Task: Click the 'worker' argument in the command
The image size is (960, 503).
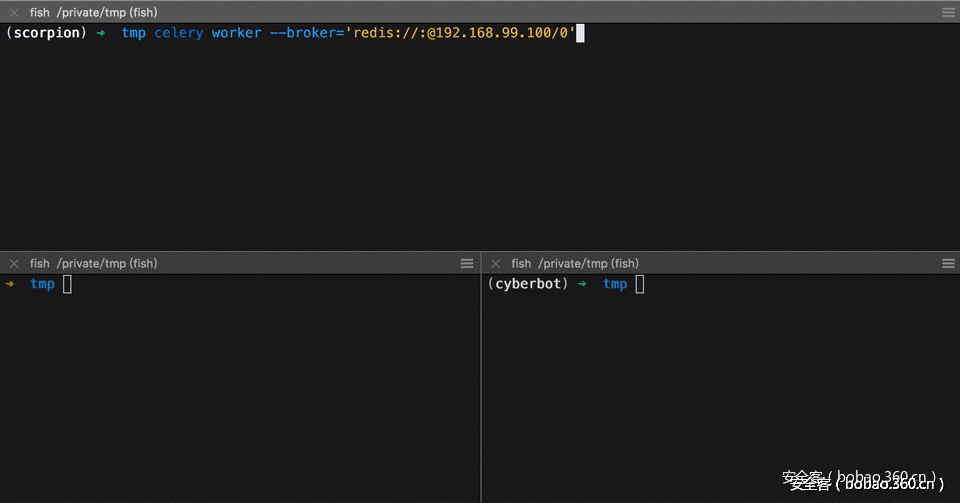Action: [236, 33]
